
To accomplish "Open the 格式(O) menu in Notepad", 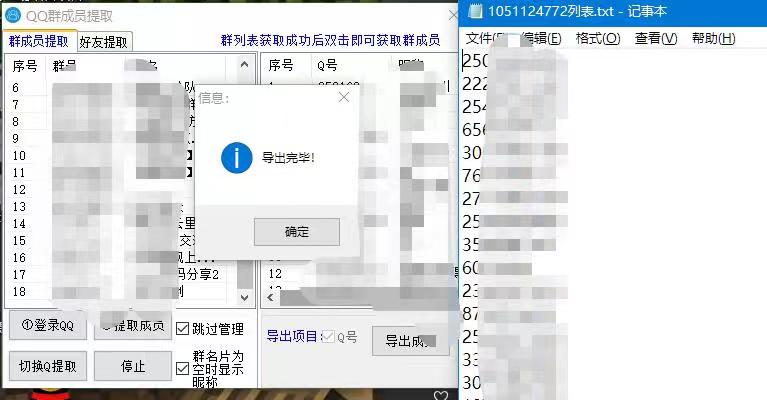I will (x=598, y=39).
